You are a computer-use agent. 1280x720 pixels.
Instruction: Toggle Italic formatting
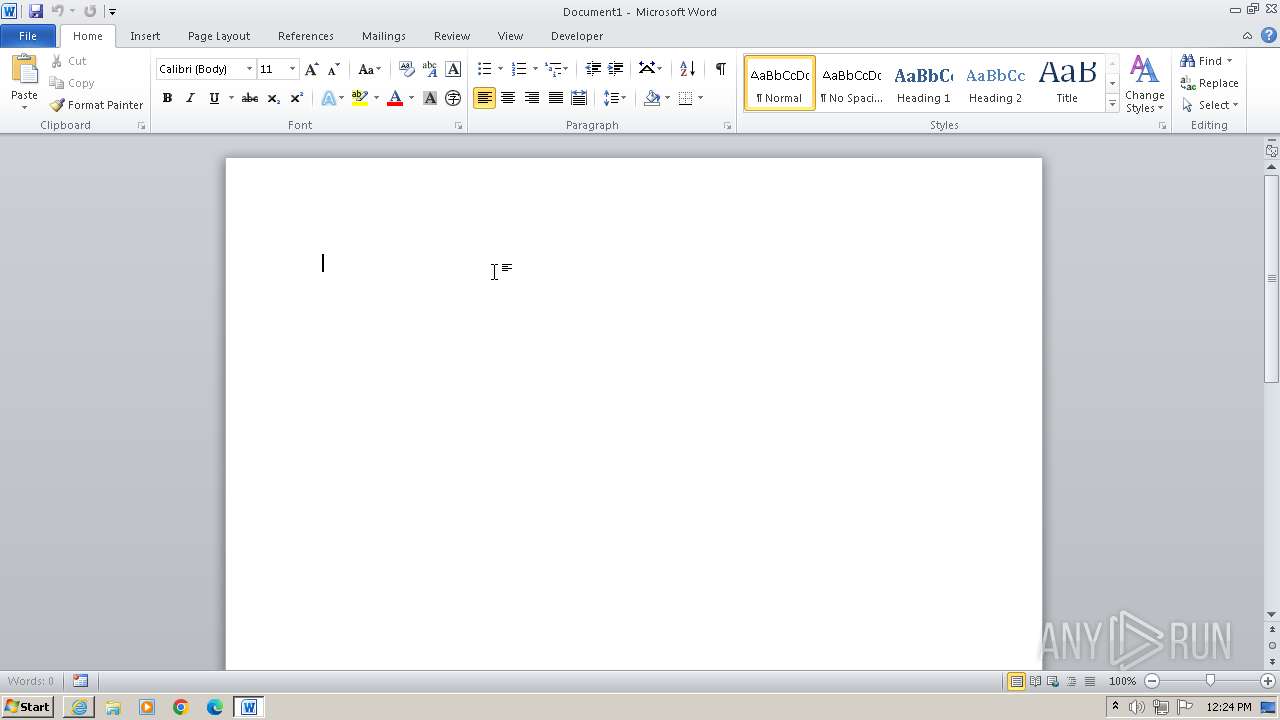190,98
